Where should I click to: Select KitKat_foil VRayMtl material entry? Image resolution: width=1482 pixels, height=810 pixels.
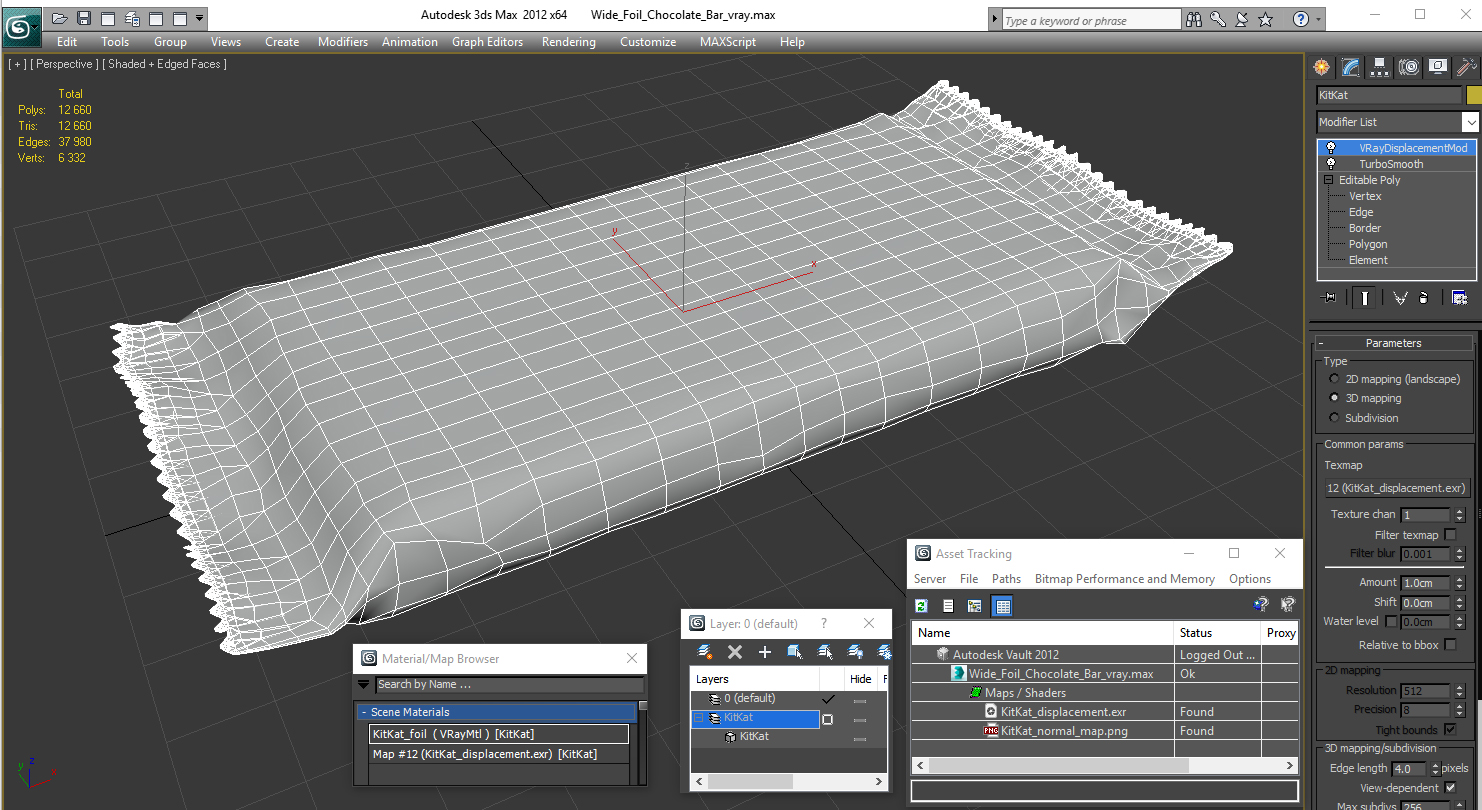pos(499,734)
